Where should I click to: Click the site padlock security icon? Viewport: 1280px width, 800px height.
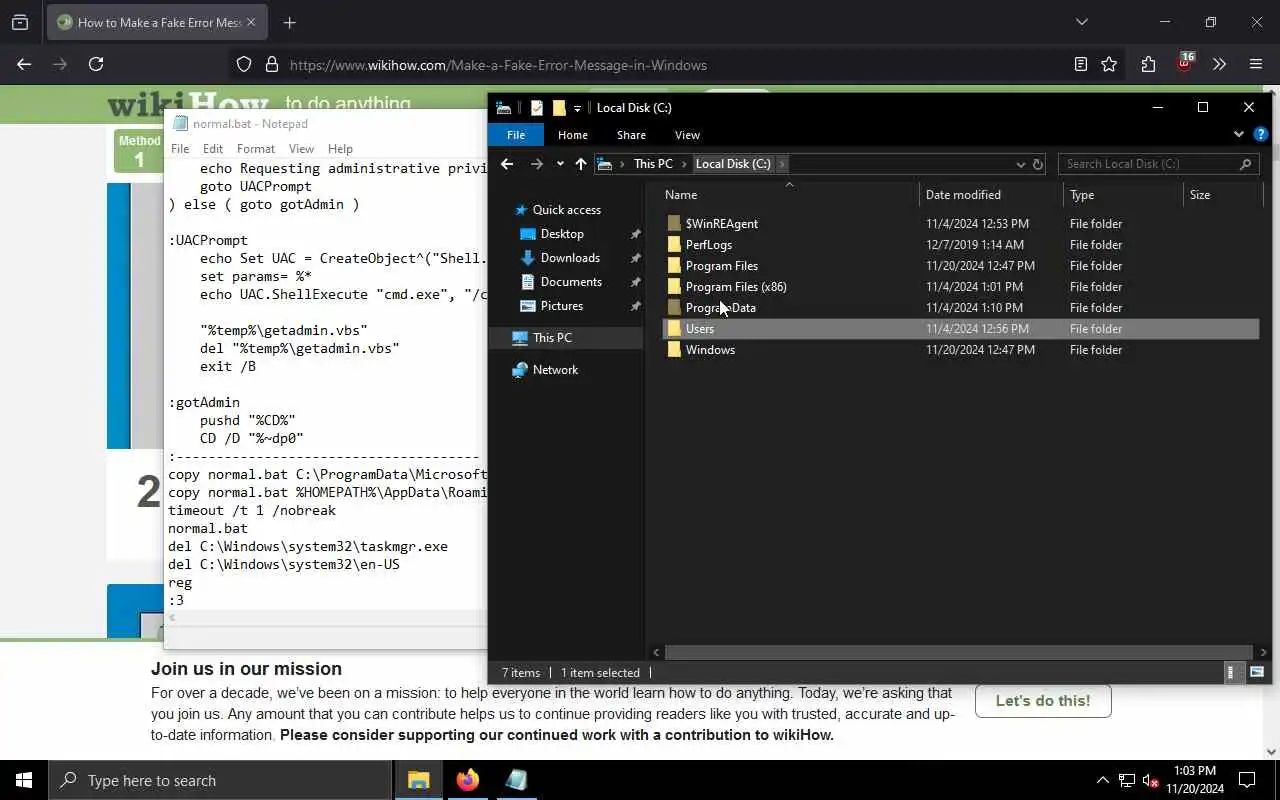(271, 64)
